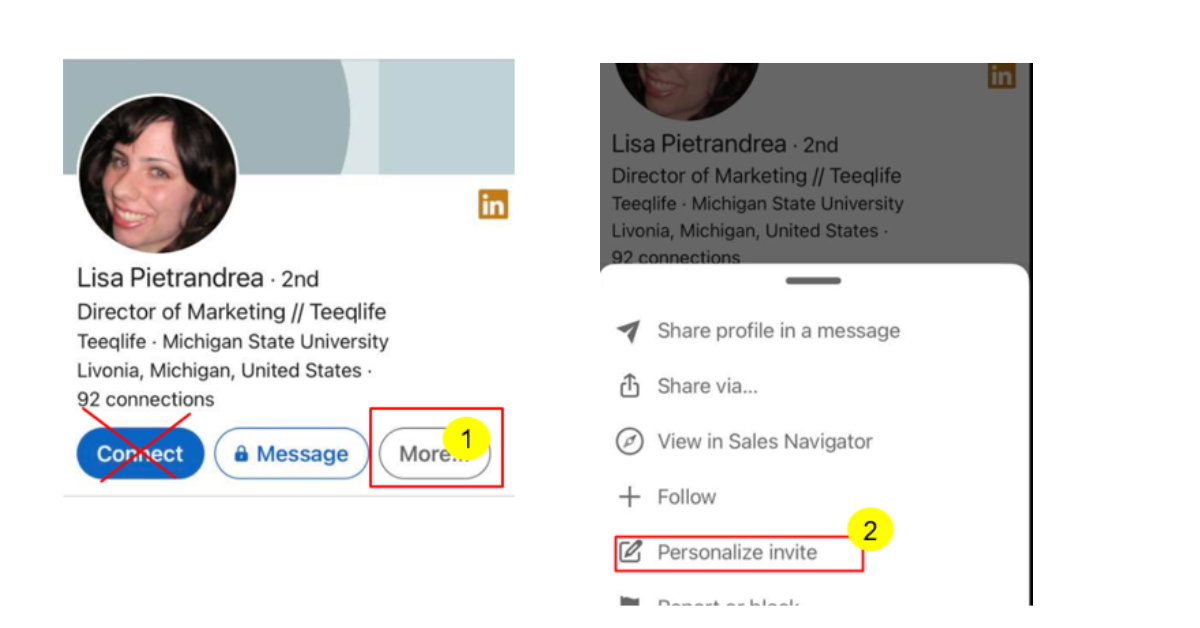Open the "92 connections" link
Screen dimensions: 1200x628
146,400
